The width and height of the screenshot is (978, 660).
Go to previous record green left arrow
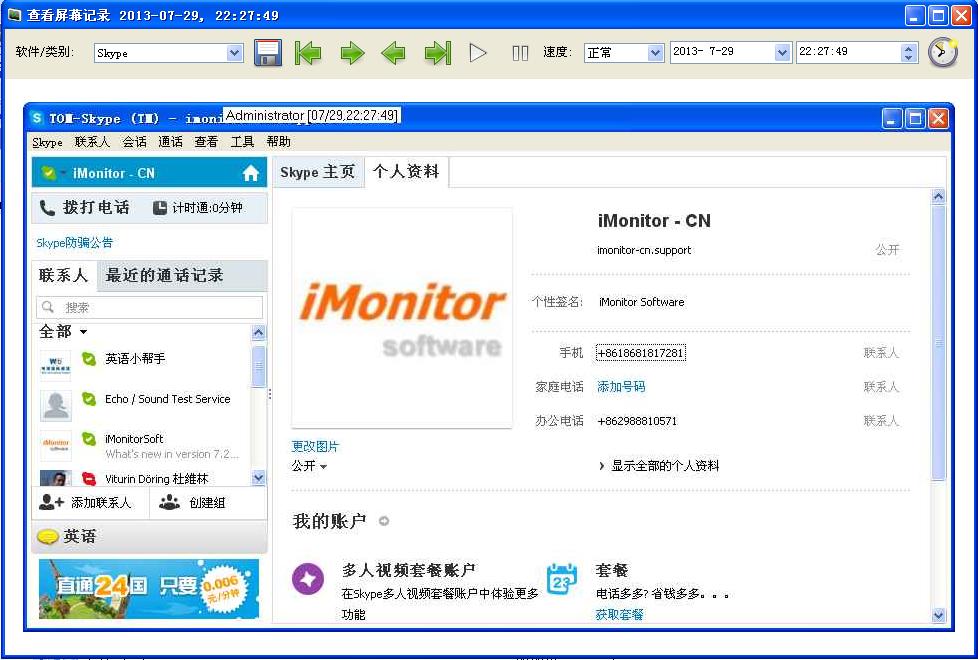click(393, 53)
